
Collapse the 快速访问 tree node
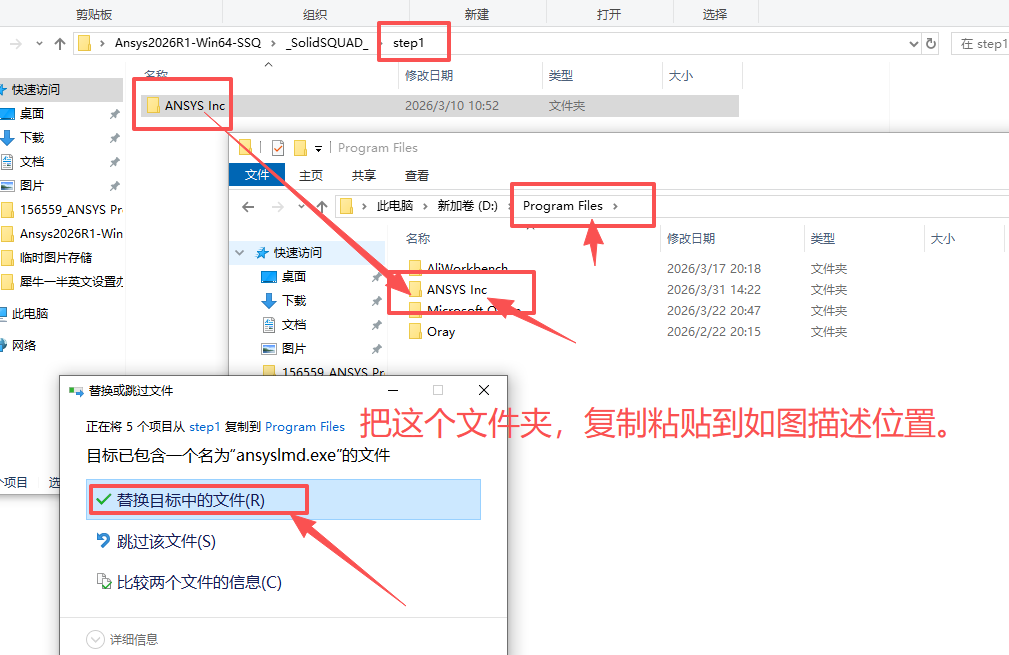pyautogui.click(x=239, y=252)
